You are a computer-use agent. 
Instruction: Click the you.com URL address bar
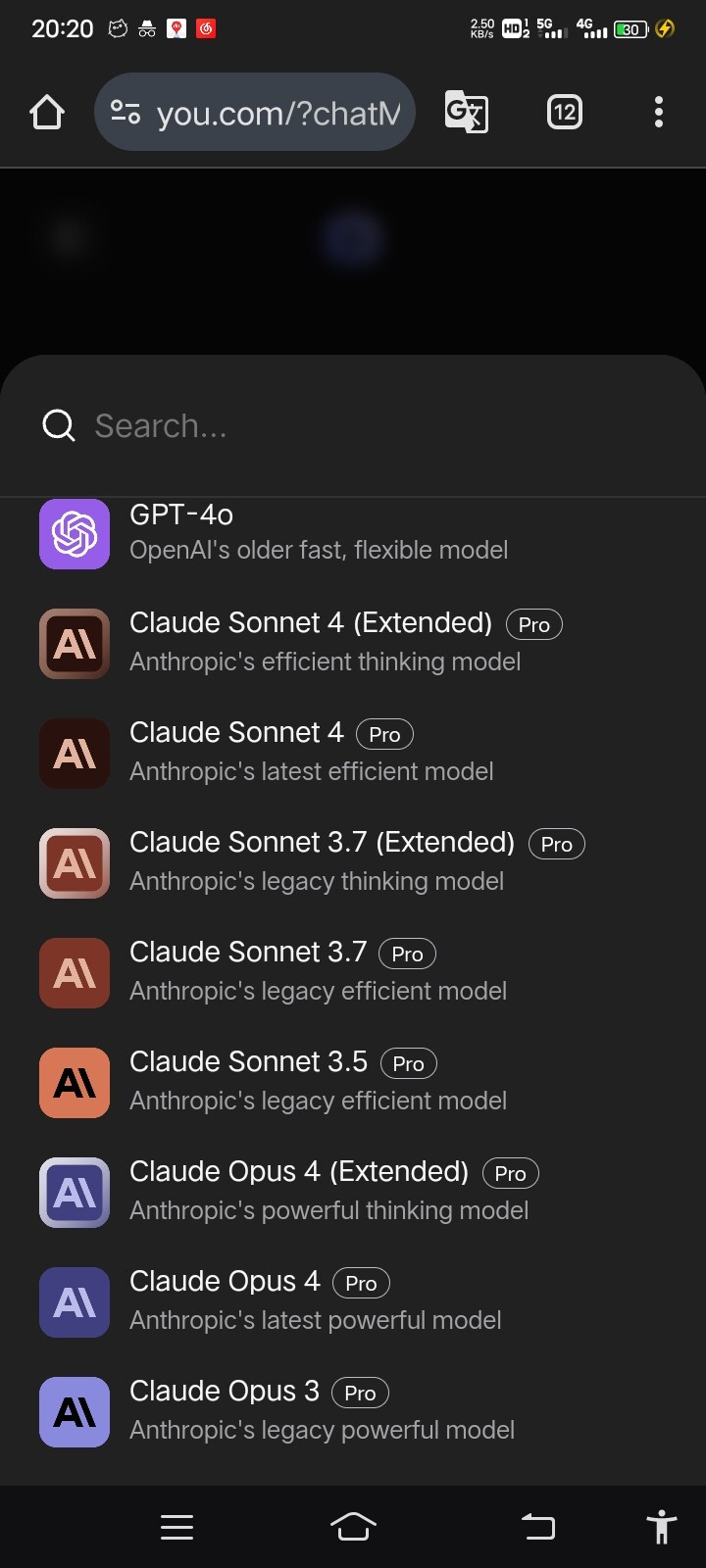(255, 113)
